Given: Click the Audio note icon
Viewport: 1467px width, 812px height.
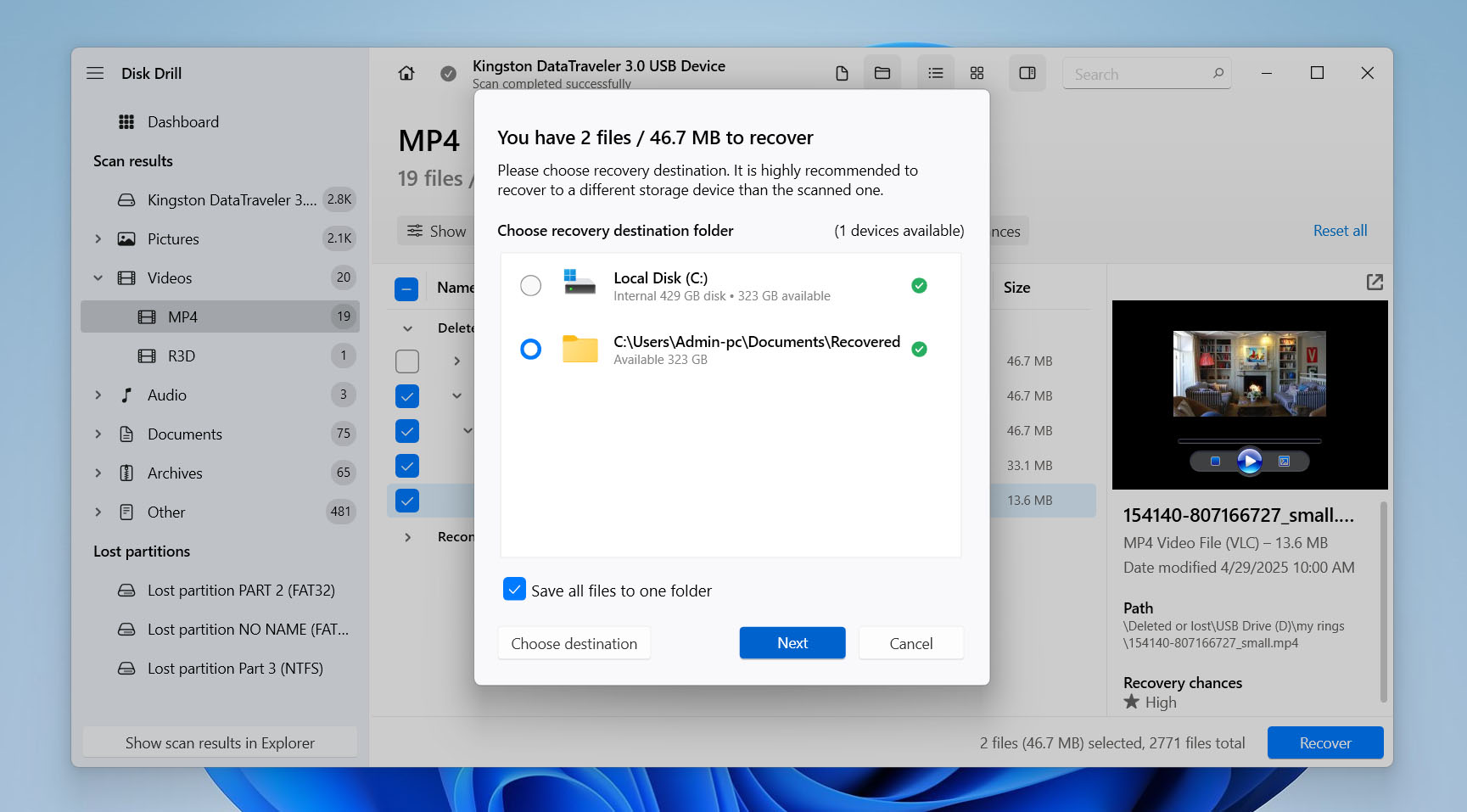Looking at the screenshot, I should [x=126, y=395].
